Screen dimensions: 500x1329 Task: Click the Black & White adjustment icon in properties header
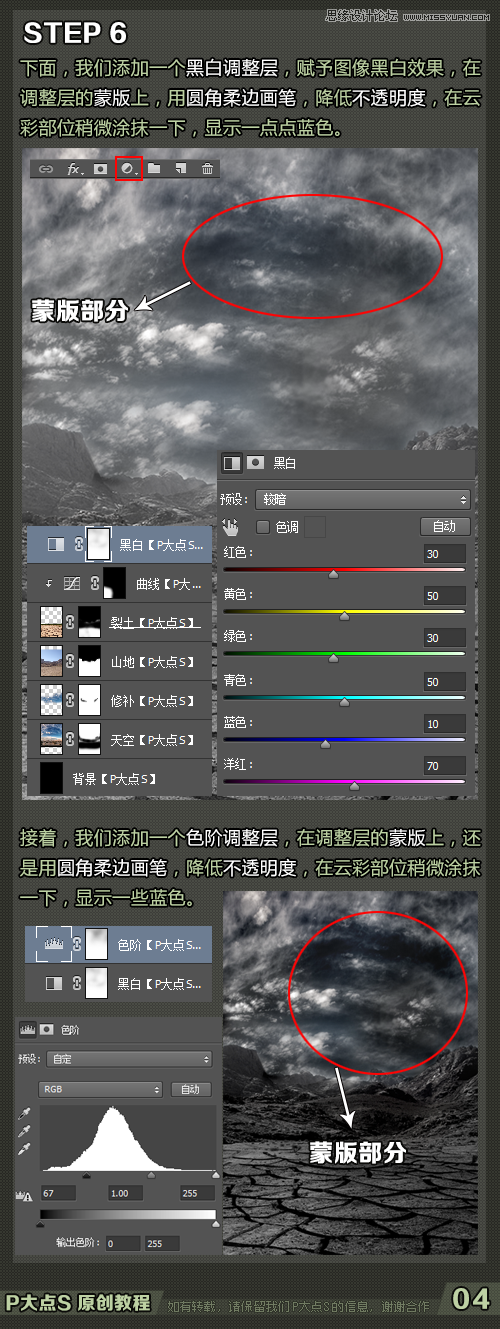[x=232, y=463]
